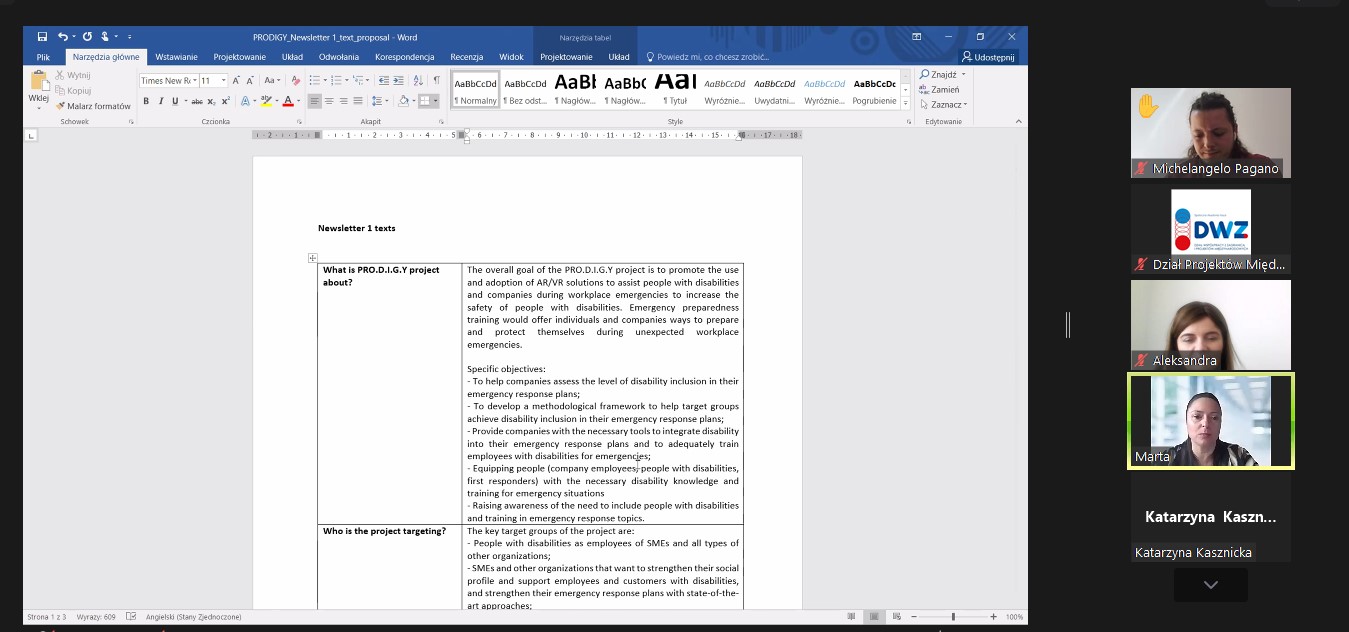Open the Plik file tab

point(43,57)
